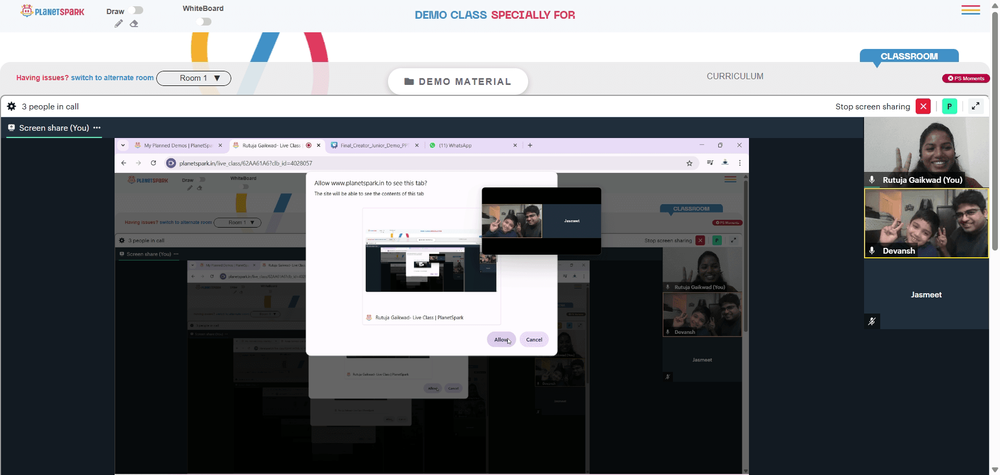
Task: Click 3 people in call text
Action: pos(50,106)
